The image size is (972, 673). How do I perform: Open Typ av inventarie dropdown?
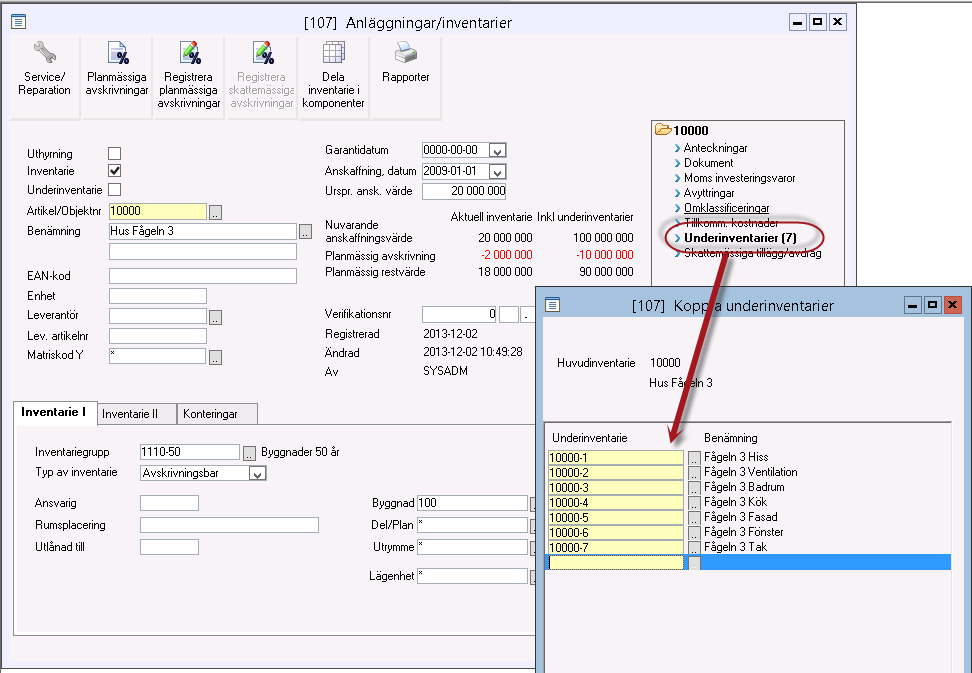[257, 473]
